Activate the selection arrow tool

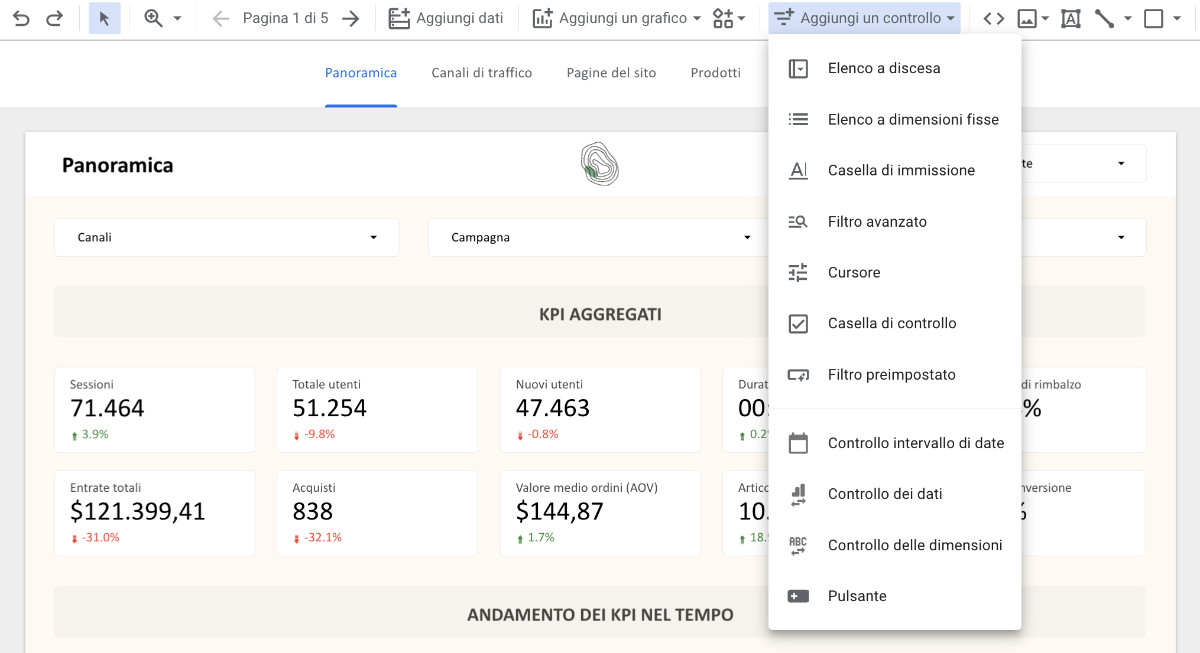pos(105,18)
